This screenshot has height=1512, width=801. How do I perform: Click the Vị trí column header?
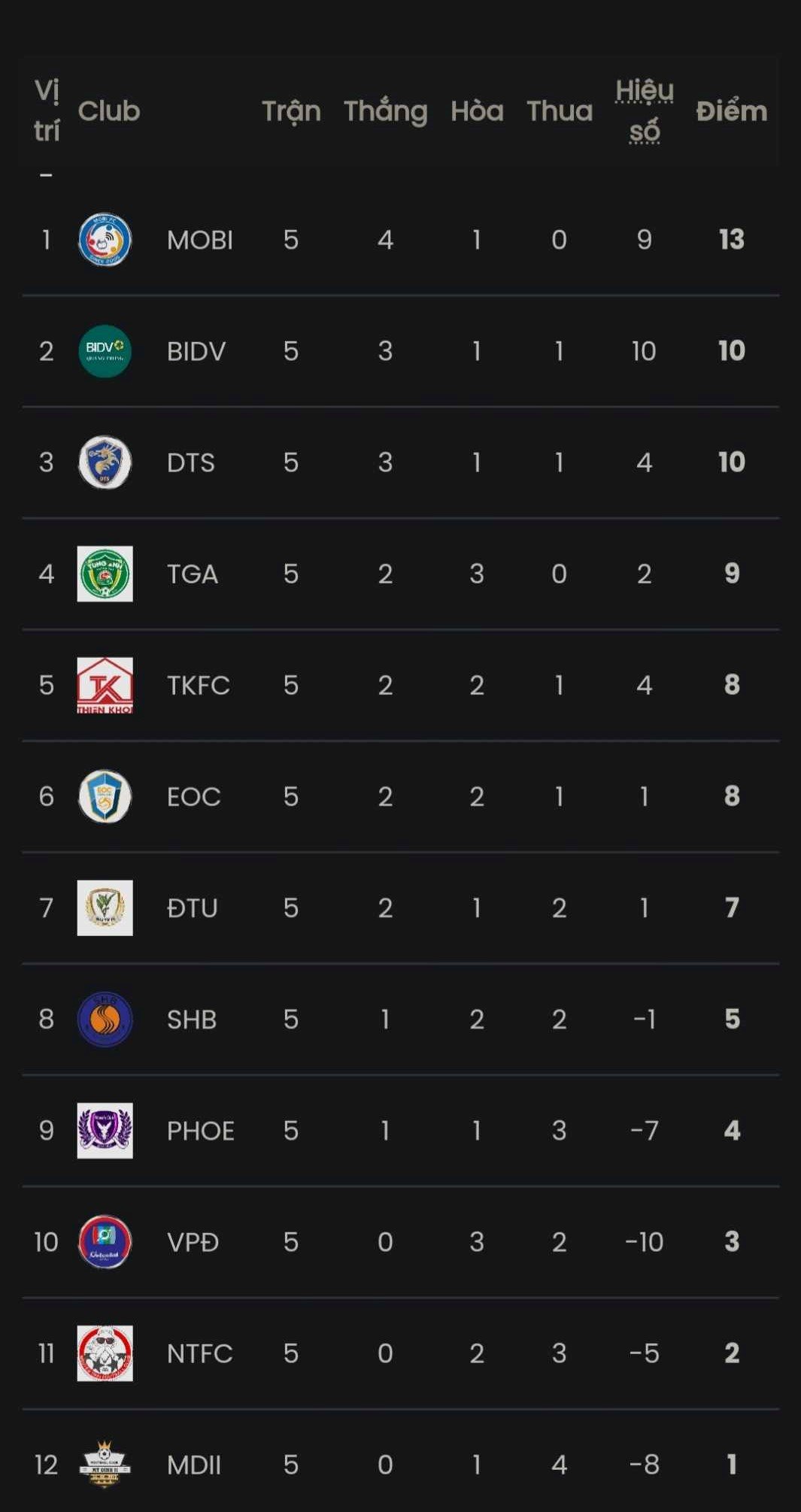[x=47, y=111]
